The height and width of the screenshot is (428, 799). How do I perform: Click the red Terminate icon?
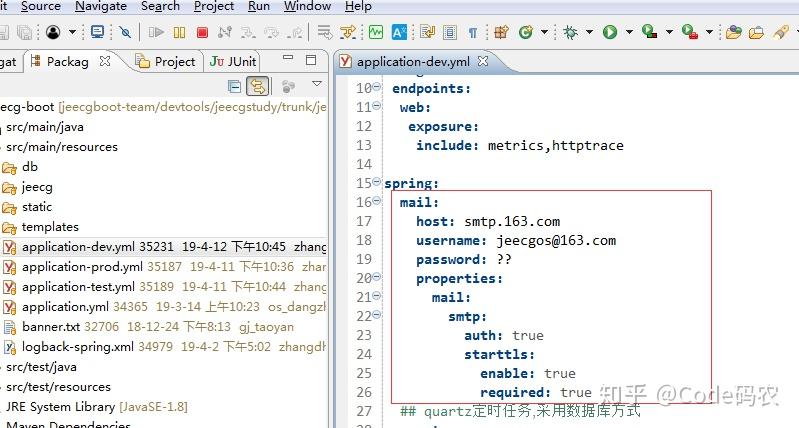coord(202,33)
